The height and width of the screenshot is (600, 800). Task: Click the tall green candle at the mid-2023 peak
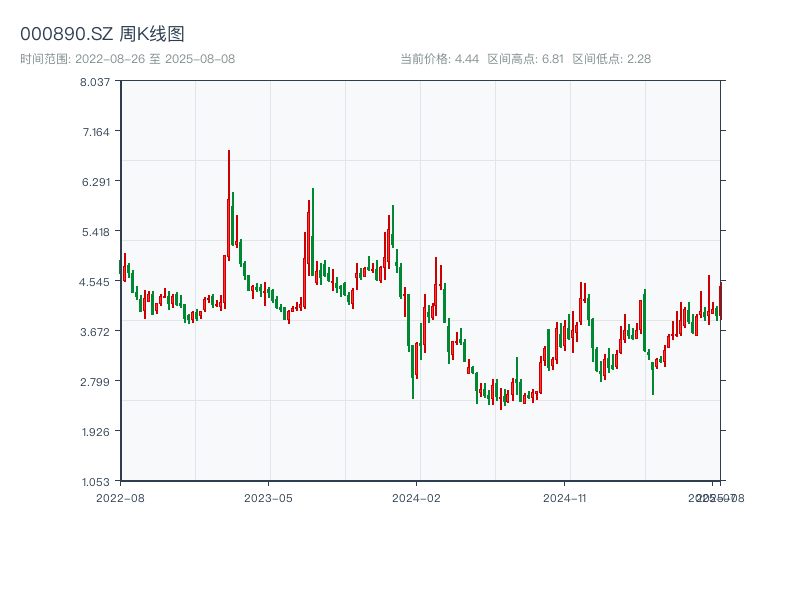tap(313, 232)
